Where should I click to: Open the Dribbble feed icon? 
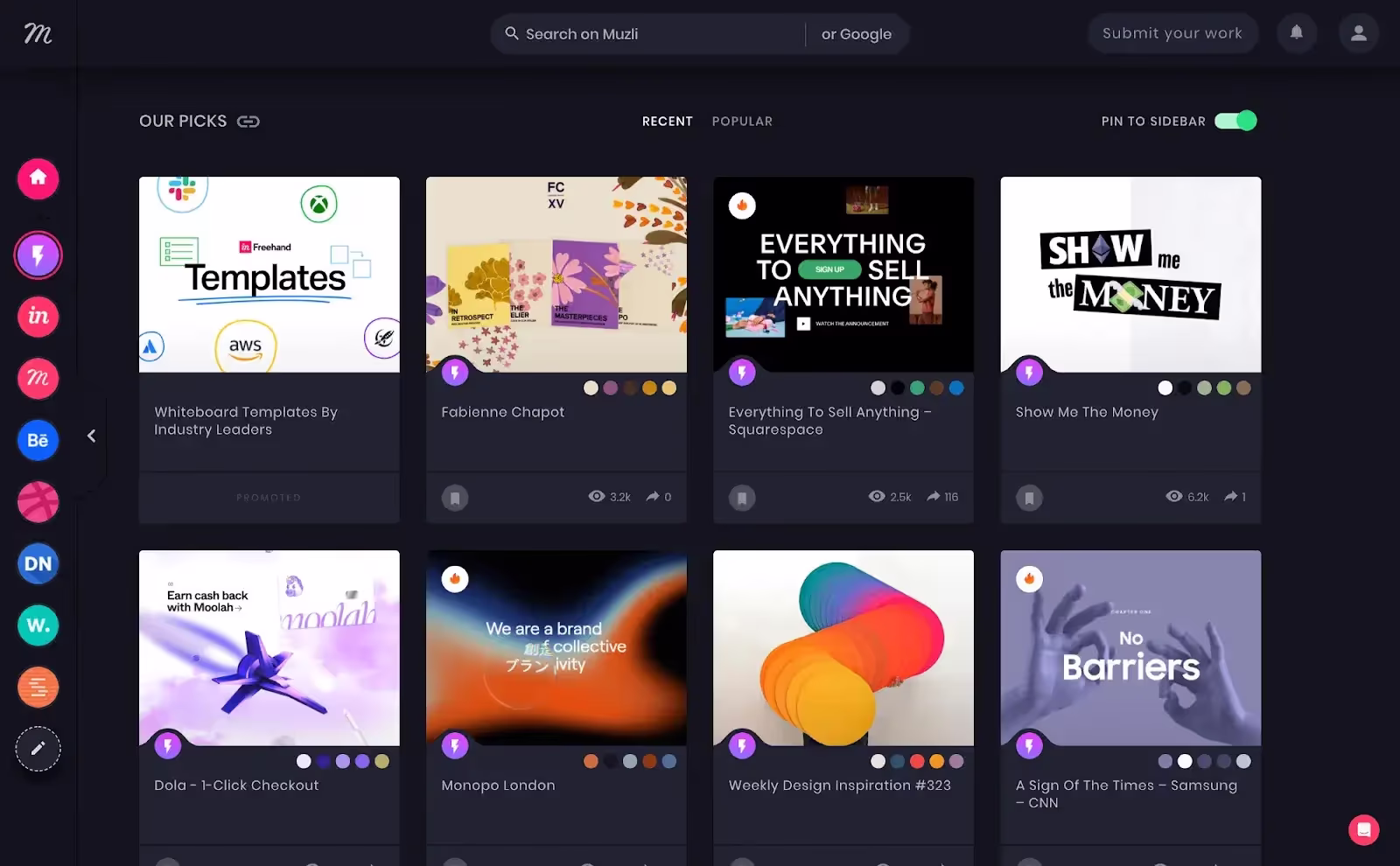click(x=38, y=502)
